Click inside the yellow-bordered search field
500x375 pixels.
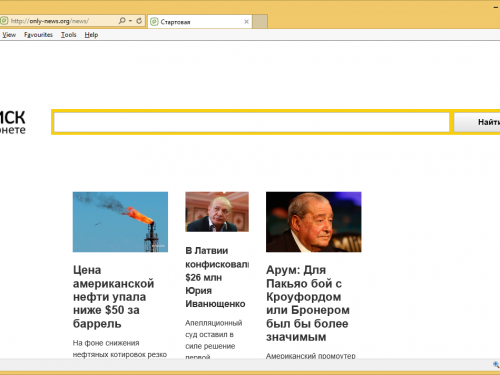[252, 122]
